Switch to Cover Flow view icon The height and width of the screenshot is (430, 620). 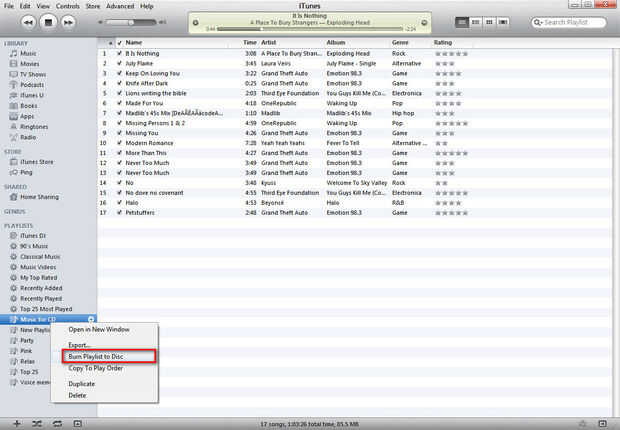tap(503, 22)
